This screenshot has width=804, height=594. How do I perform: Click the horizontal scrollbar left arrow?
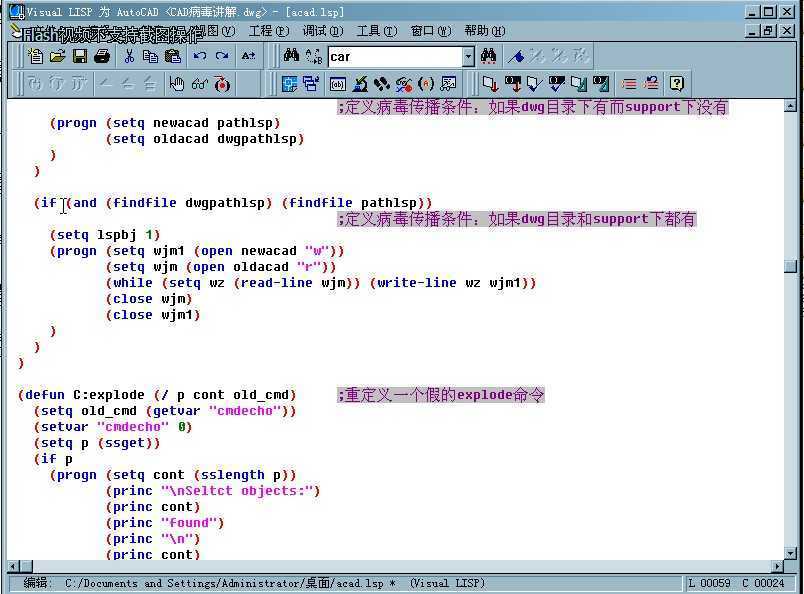(x=13, y=566)
